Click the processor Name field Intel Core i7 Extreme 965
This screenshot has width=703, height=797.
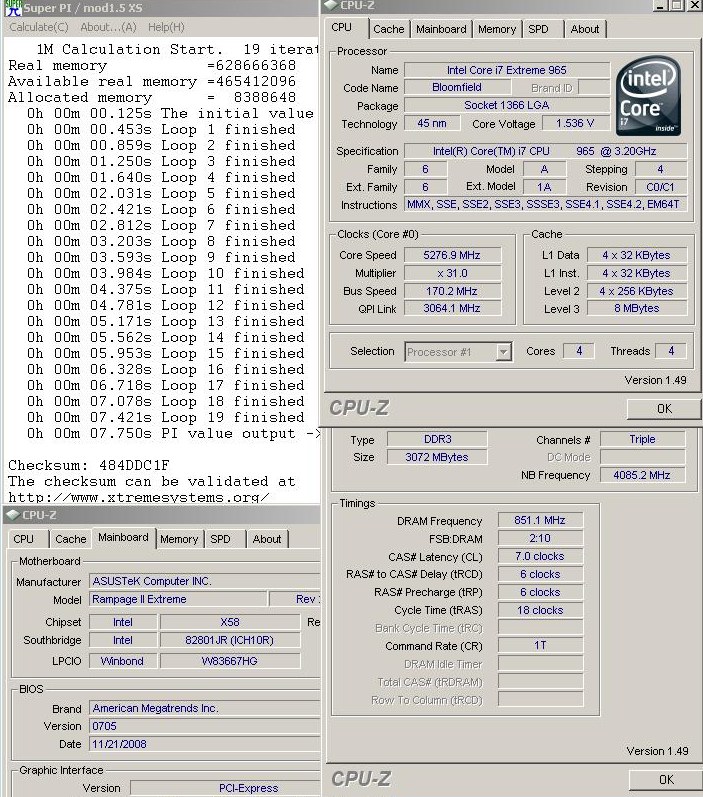click(507, 70)
